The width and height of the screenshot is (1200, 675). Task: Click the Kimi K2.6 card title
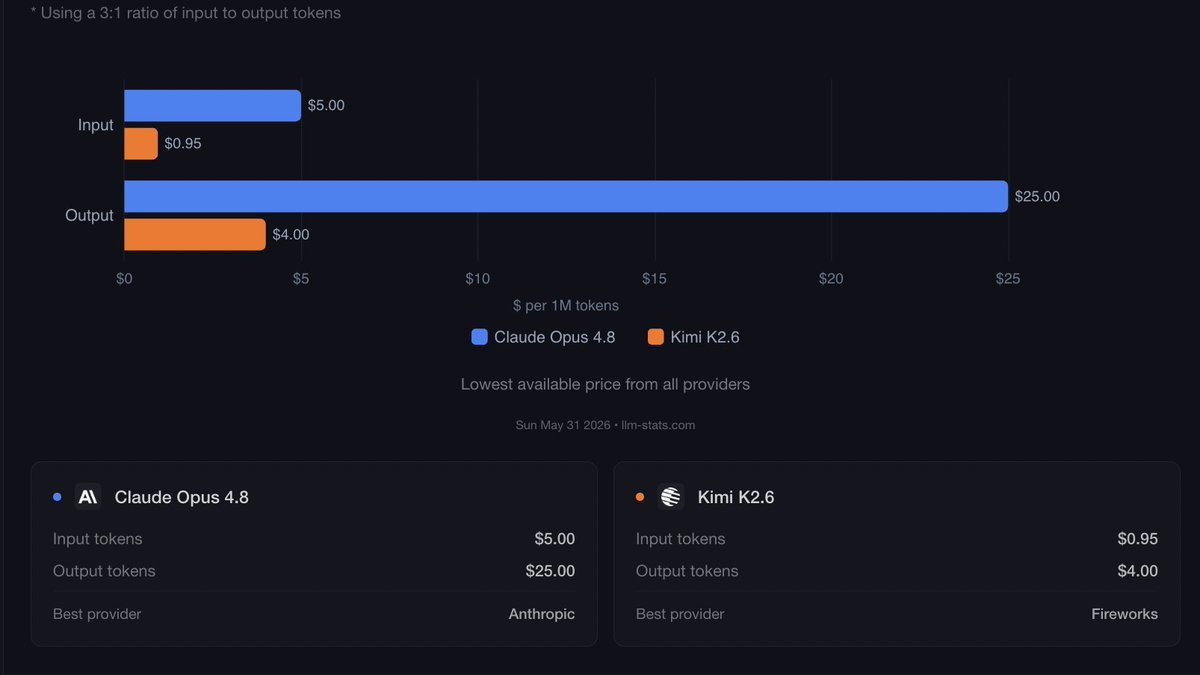tap(736, 497)
